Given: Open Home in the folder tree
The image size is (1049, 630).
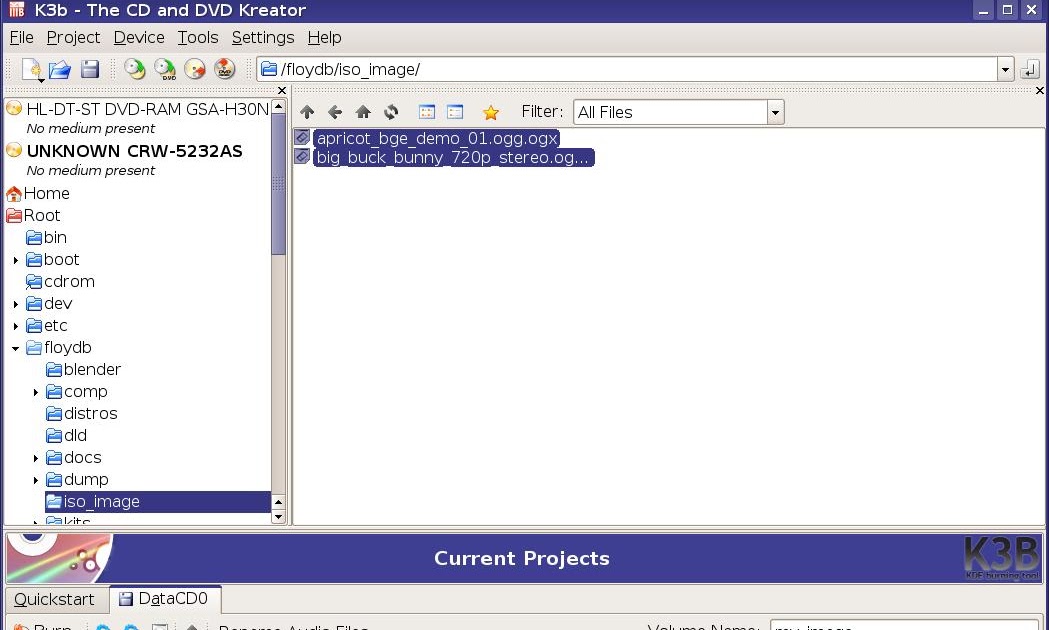Looking at the screenshot, I should point(46,193).
